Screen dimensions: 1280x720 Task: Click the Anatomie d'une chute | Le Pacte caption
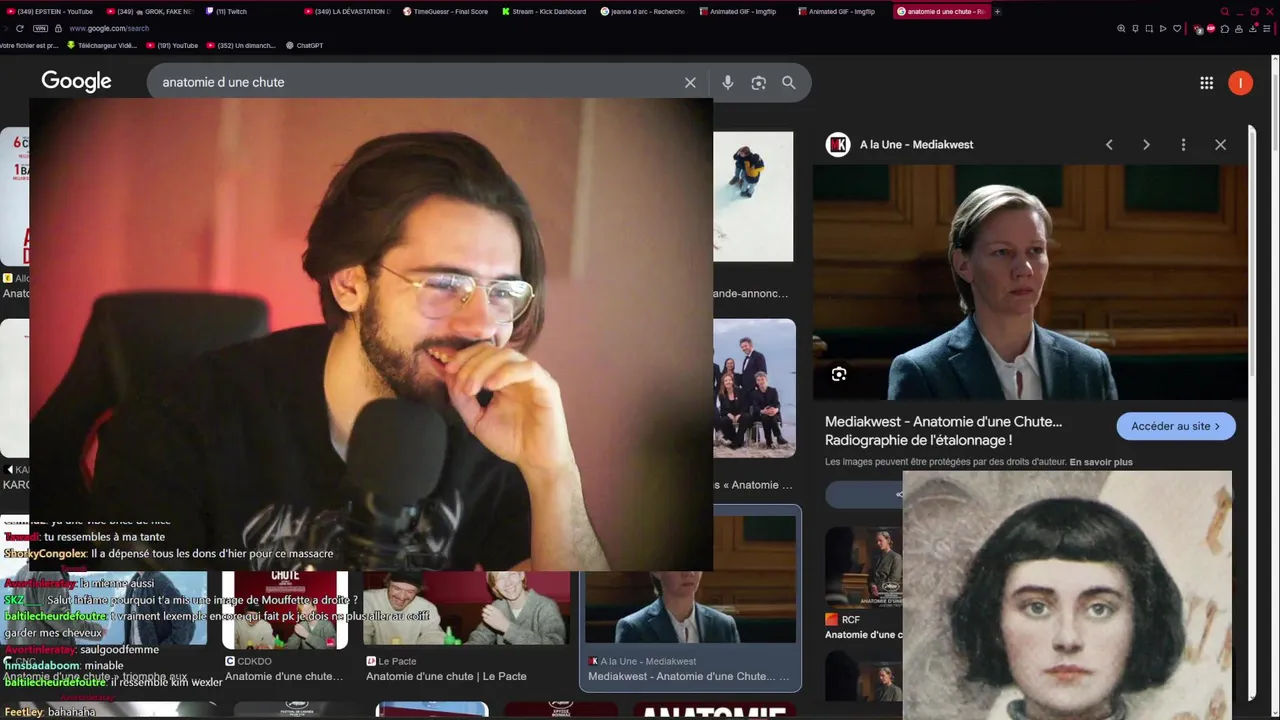446,677
